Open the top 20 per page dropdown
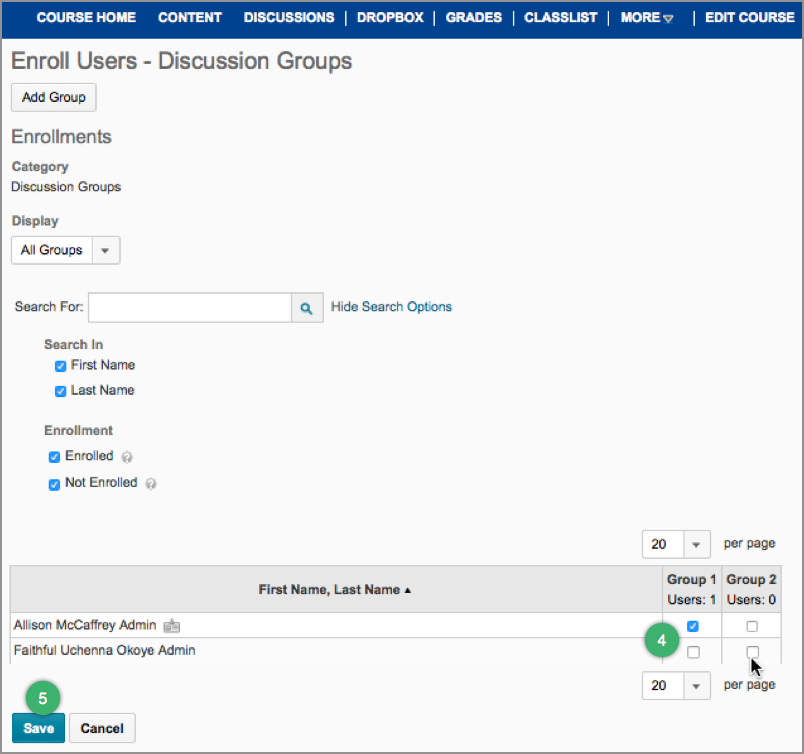 click(x=676, y=544)
